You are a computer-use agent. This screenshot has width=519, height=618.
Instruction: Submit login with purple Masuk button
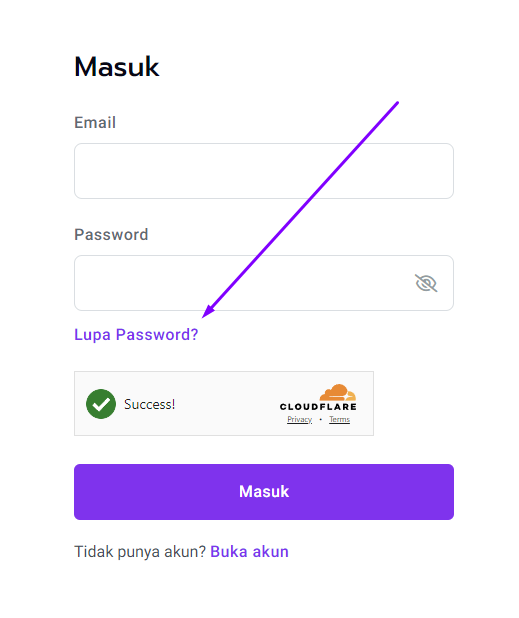tap(264, 492)
